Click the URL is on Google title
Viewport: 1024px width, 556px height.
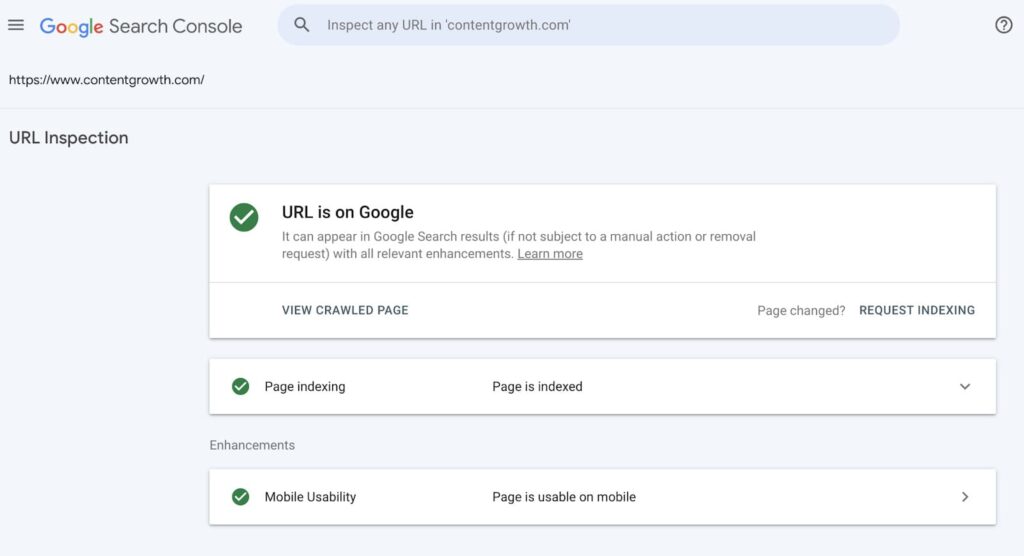[348, 212]
